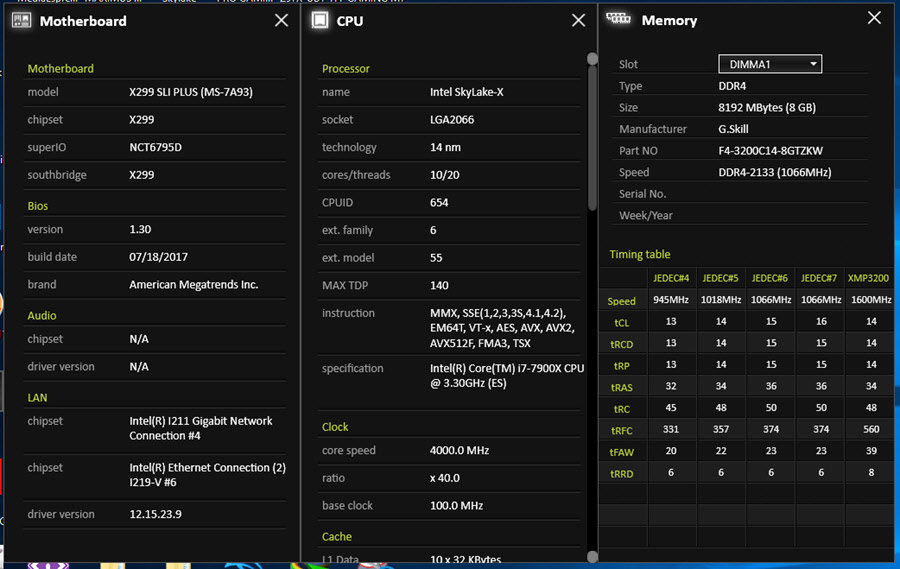Click the Clock section heading
The width and height of the screenshot is (900, 569).
pyautogui.click(x=335, y=426)
